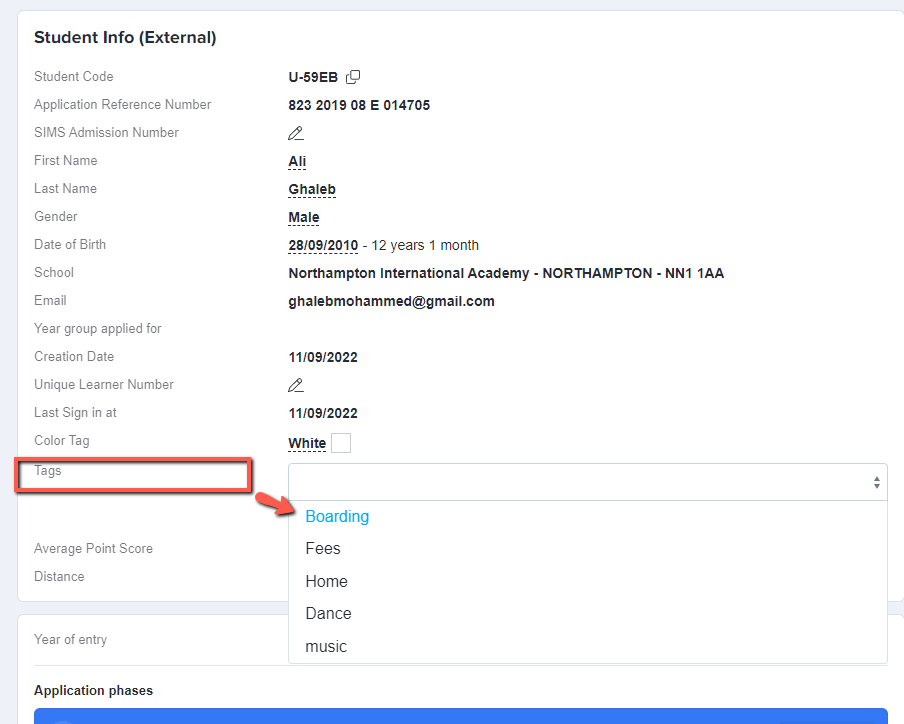Click the Color Tag label
The width and height of the screenshot is (904, 724).
coord(62,441)
